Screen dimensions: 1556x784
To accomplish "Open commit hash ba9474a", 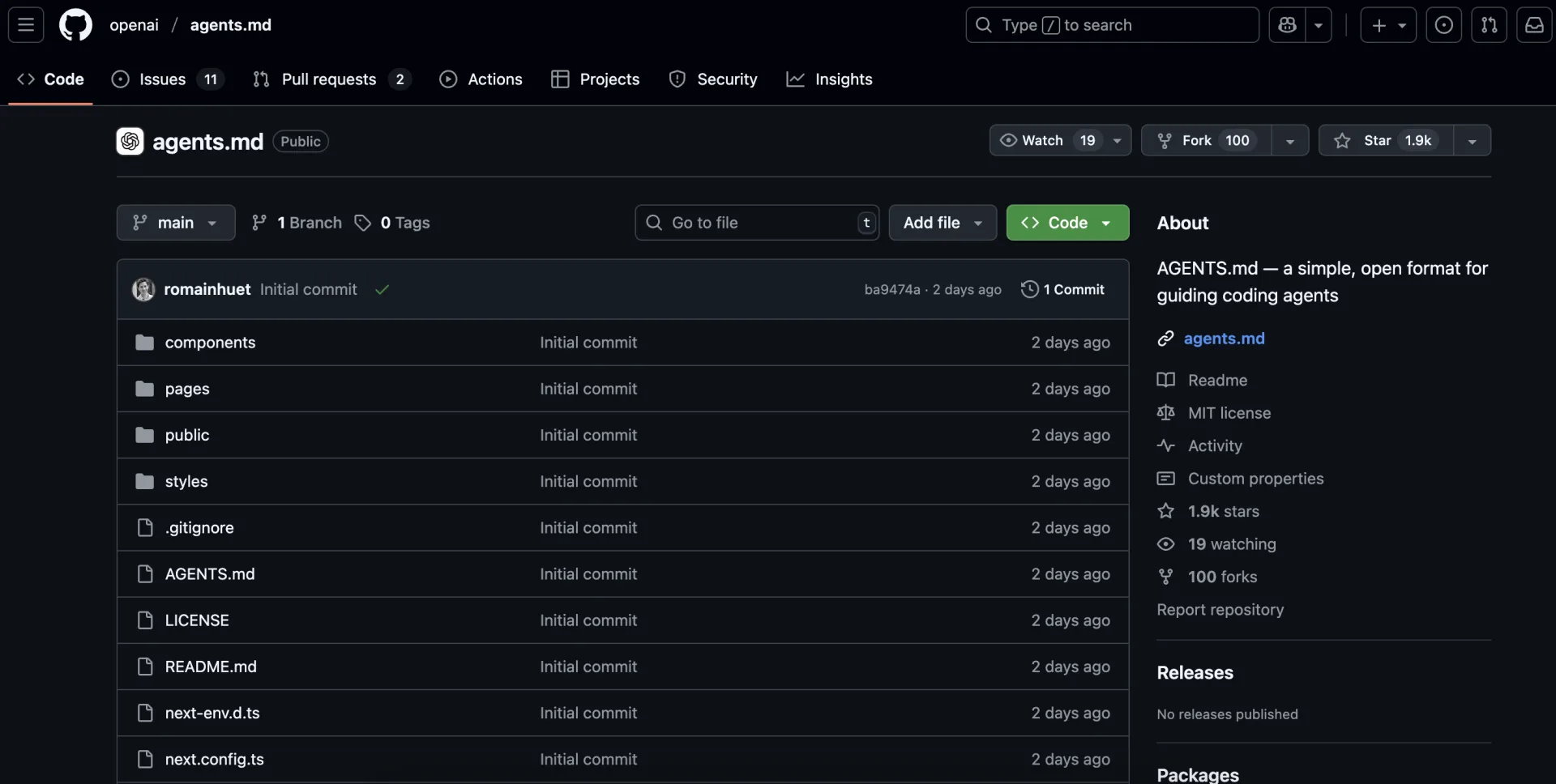I will [892, 289].
